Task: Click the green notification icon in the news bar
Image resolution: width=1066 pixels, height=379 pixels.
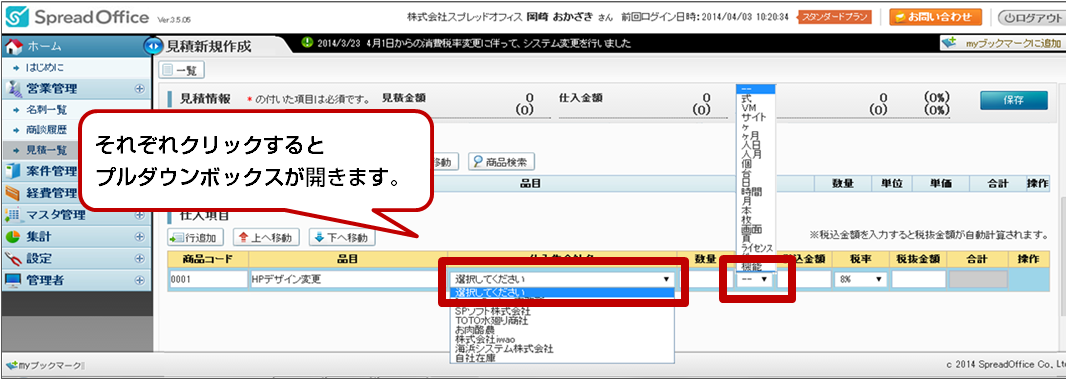Action: pos(307,42)
